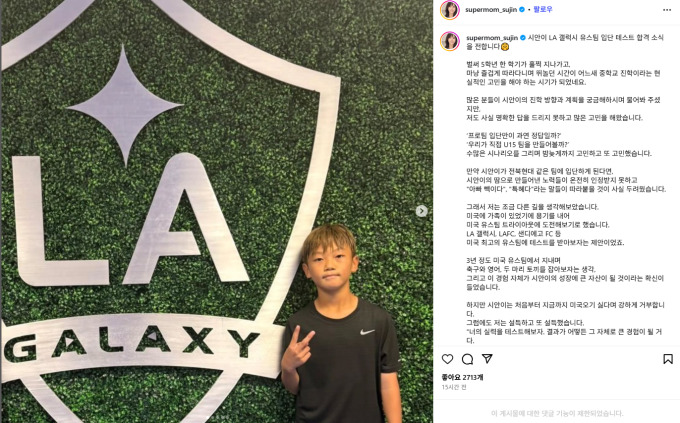
Task: Share the post using the paper plane icon
Action: tap(487, 358)
